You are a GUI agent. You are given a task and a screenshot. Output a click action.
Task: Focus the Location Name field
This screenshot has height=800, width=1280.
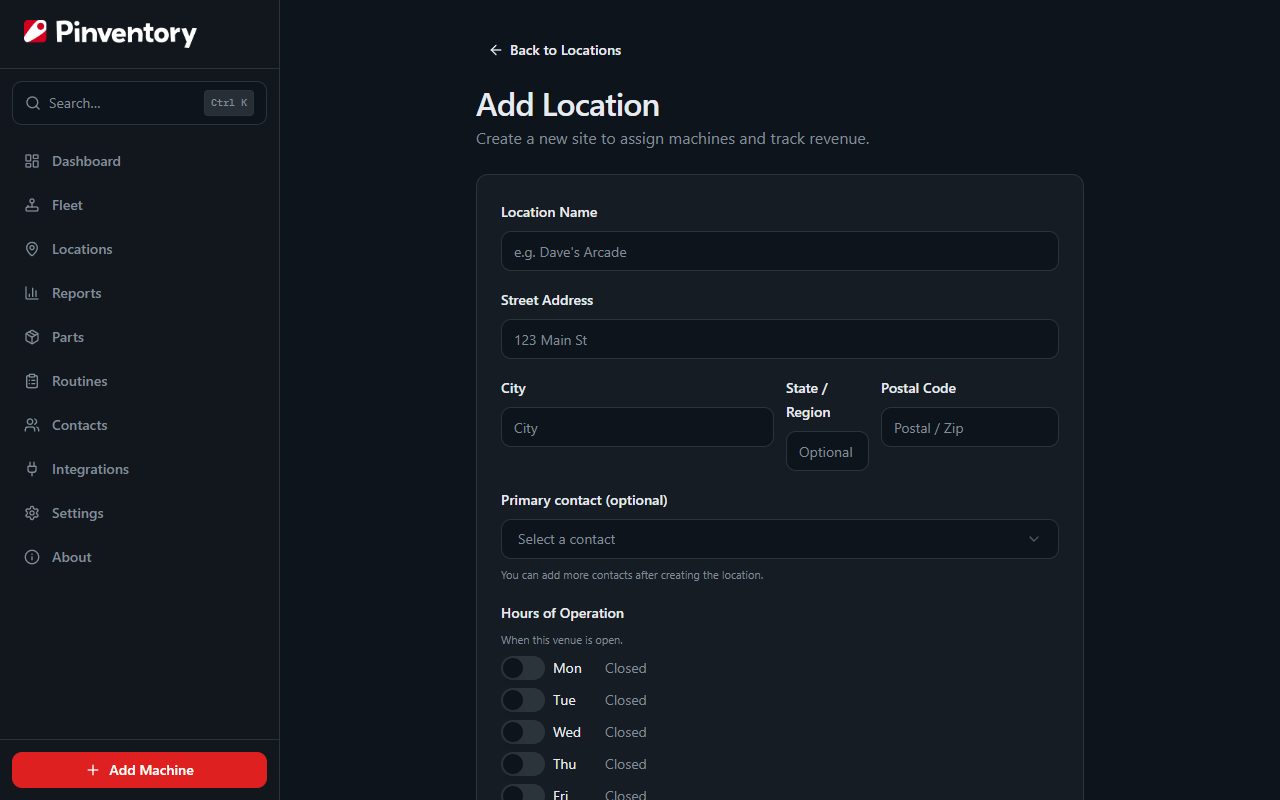[x=779, y=251]
